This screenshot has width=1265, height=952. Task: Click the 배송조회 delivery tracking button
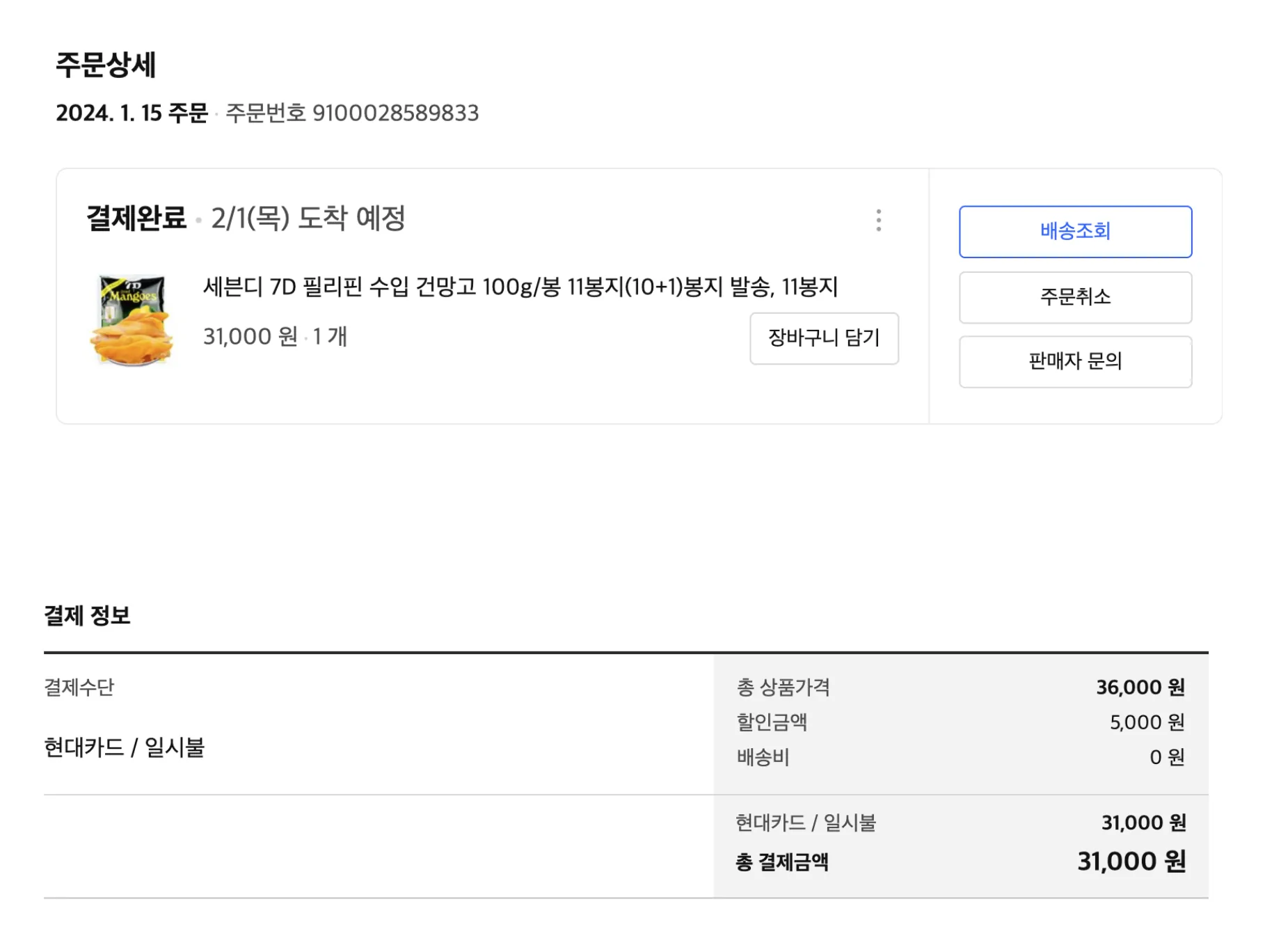click(x=1075, y=232)
